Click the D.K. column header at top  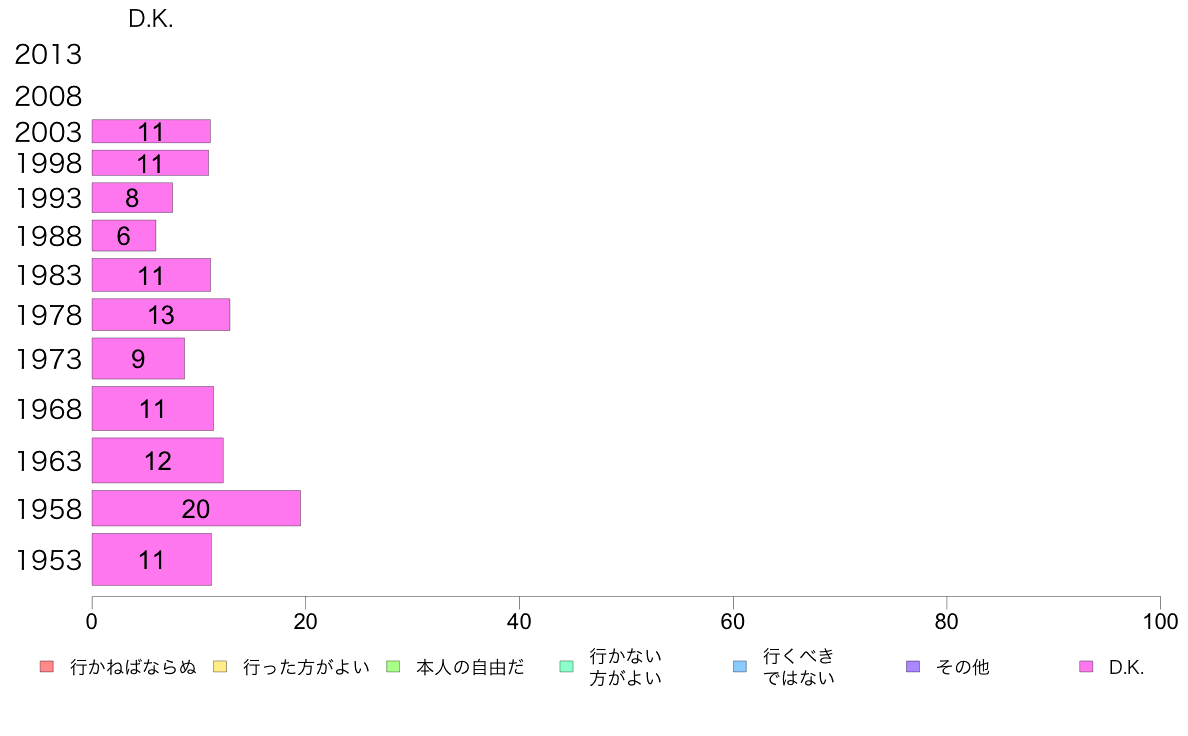pyautogui.click(x=151, y=19)
